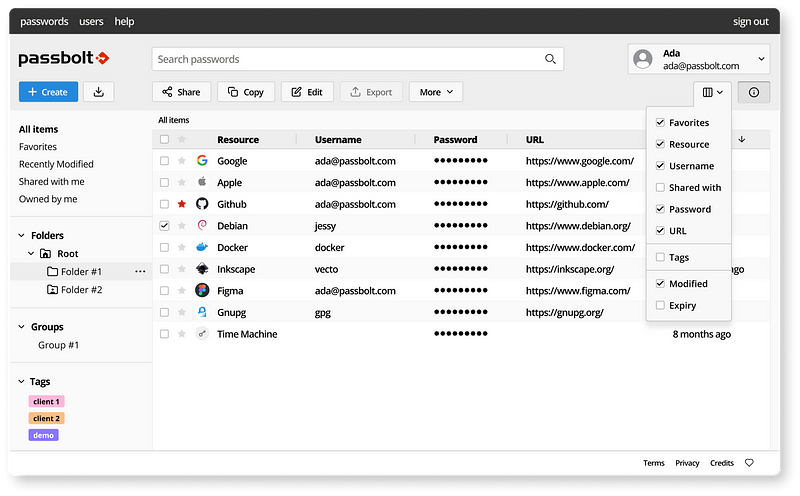Filter by orange client 2 tag
The width and height of the screenshot is (800, 496).
[x=46, y=418]
